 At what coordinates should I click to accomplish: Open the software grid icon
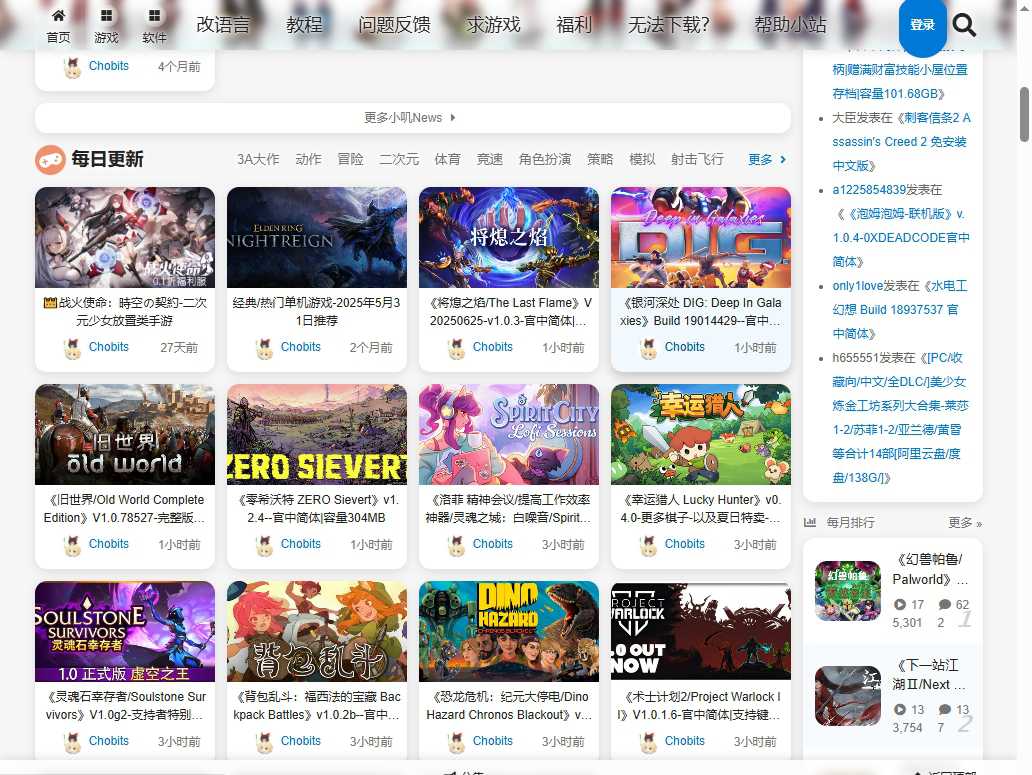[x=154, y=16]
